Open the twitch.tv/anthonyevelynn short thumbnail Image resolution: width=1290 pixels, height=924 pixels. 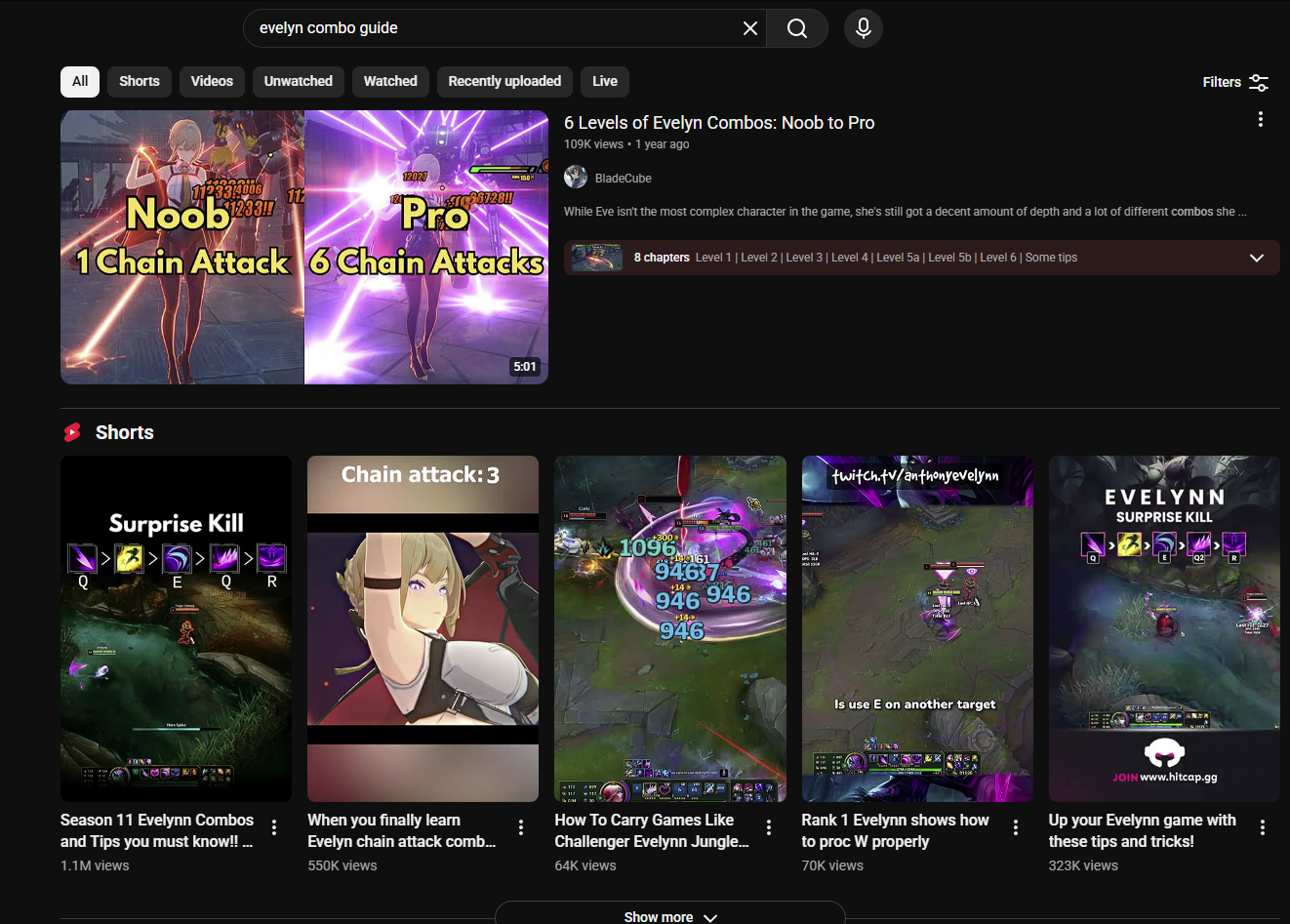(917, 628)
